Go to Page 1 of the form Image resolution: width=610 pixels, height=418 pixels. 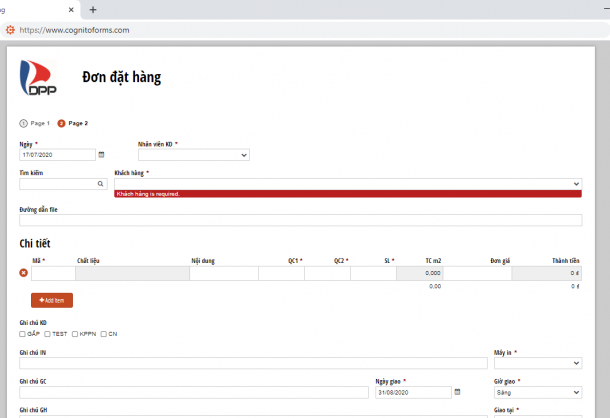tap(35, 123)
